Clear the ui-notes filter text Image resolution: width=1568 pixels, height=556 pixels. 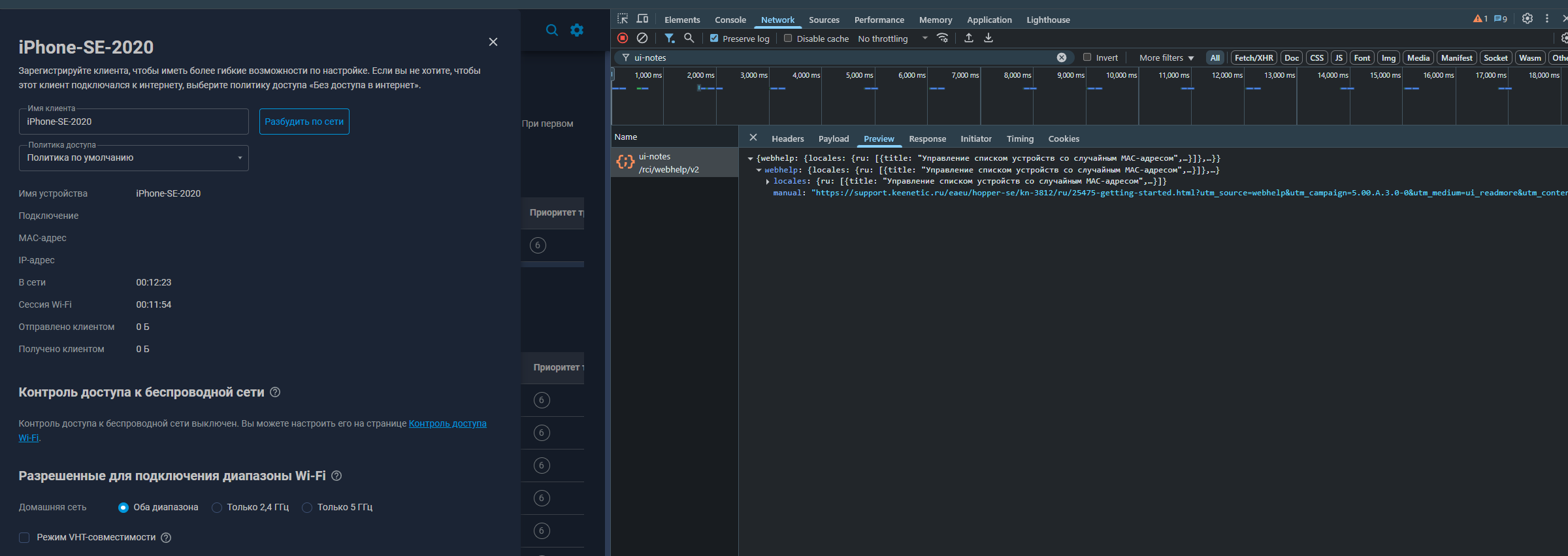point(1062,57)
